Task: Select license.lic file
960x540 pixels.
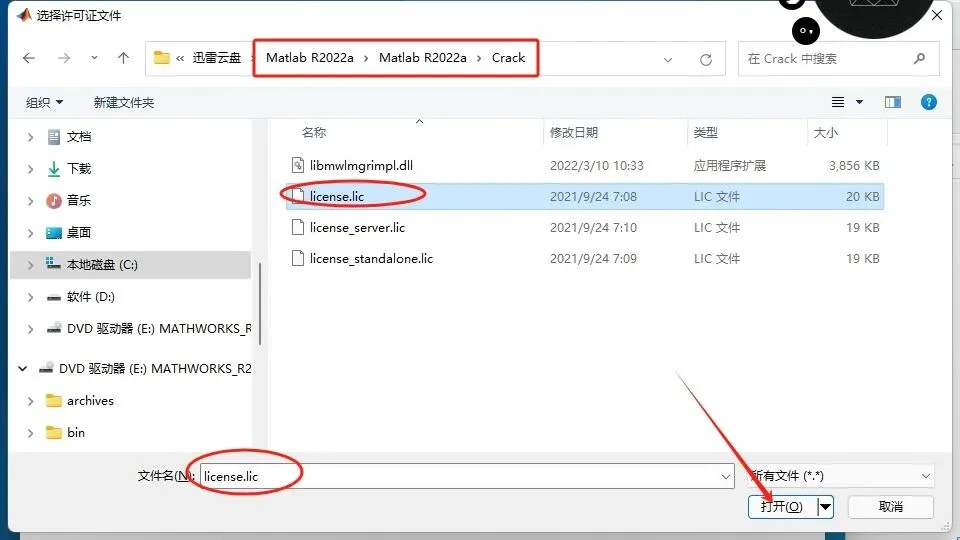Action: tap(585, 197)
